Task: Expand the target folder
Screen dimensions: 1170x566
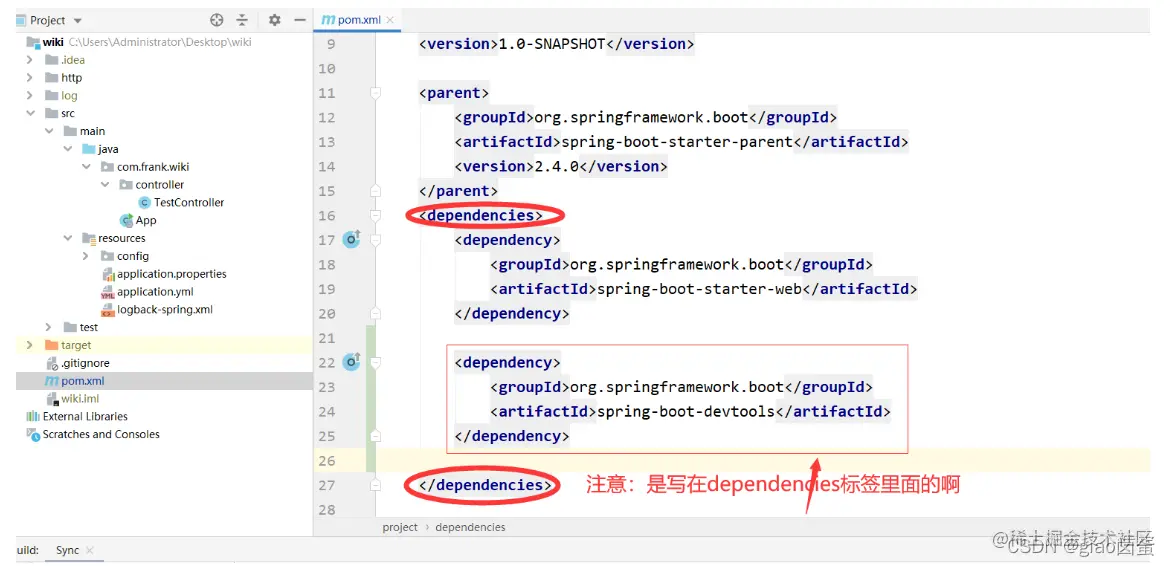Action: pyautogui.click(x=30, y=345)
